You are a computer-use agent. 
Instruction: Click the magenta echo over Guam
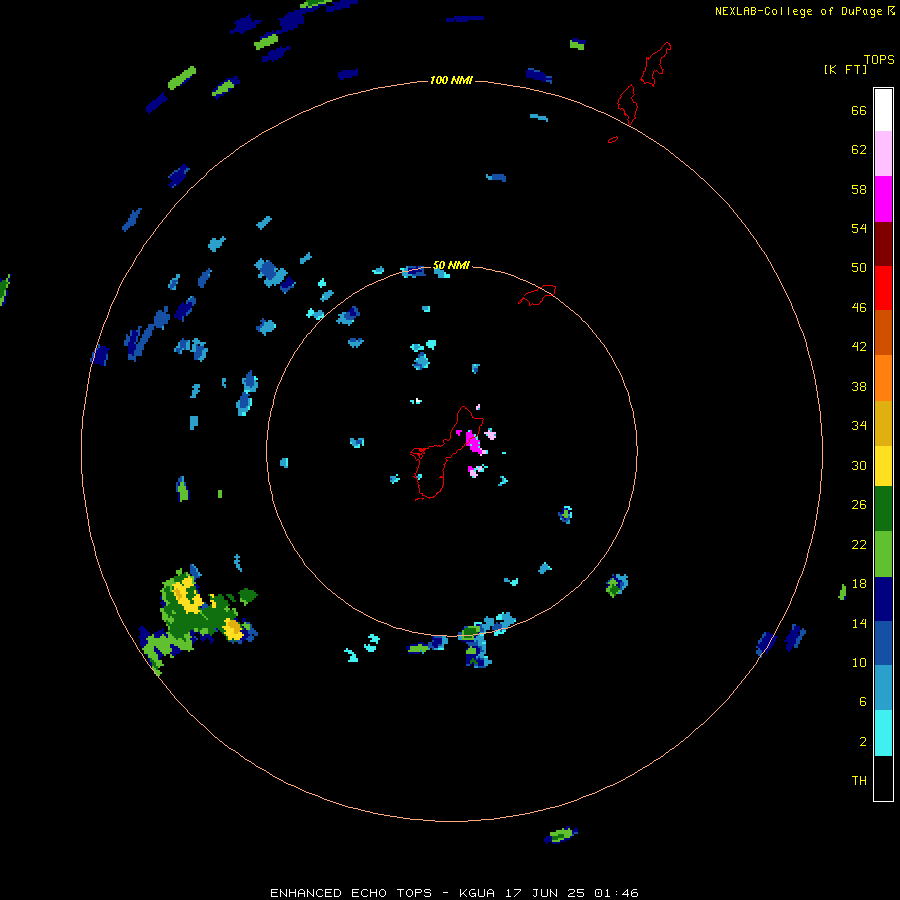474,442
